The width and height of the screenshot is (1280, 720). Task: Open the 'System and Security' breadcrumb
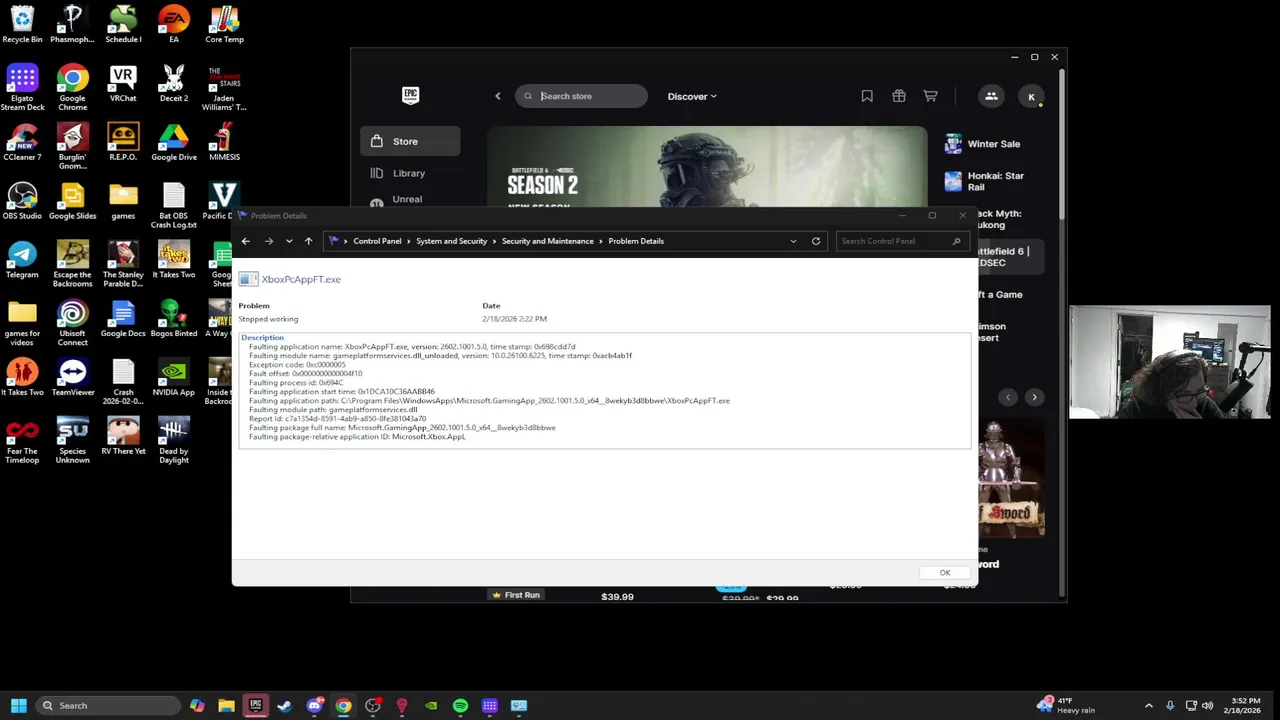click(452, 241)
